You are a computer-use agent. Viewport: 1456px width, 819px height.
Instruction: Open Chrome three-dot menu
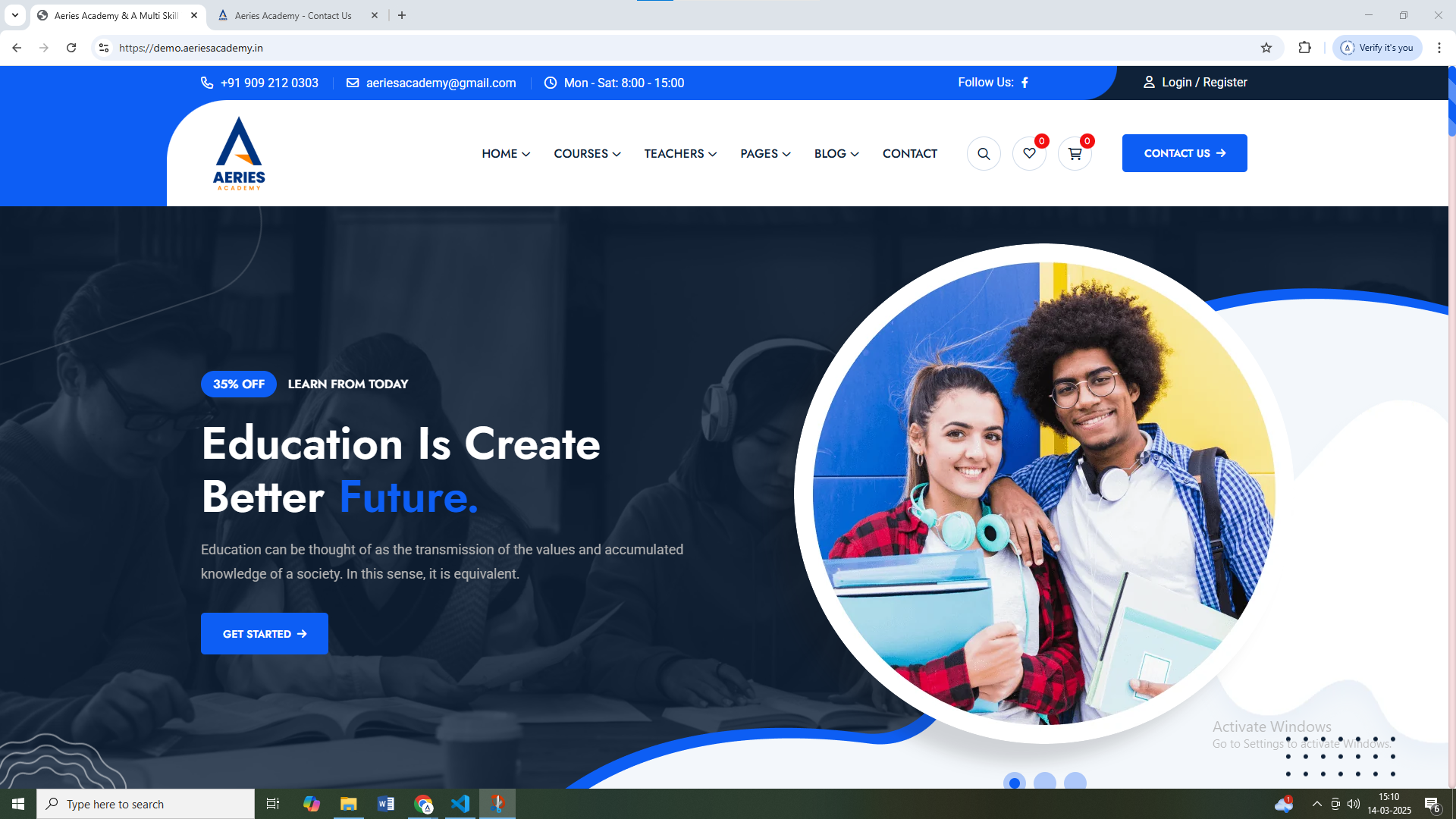[x=1439, y=48]
